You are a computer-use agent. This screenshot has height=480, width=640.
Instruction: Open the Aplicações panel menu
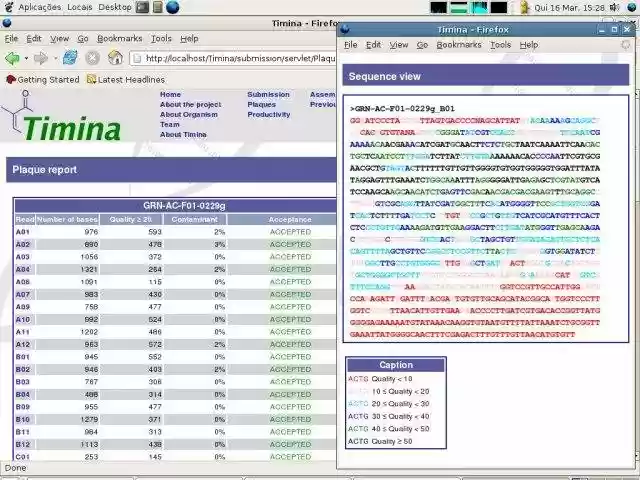(40, 7)
